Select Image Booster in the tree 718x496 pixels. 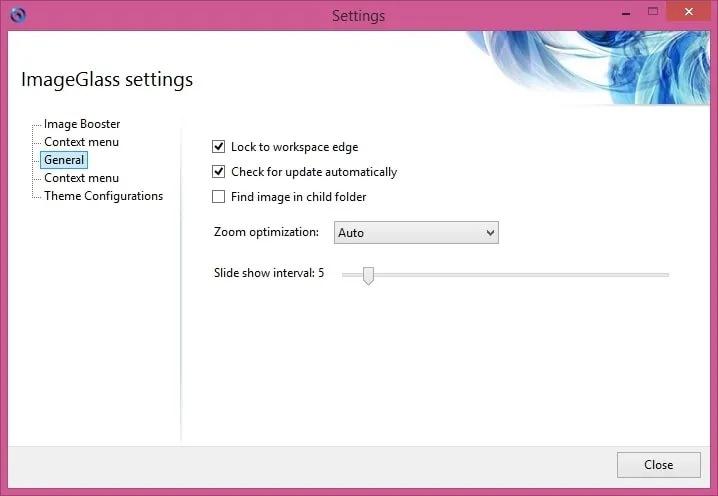coord(82,124)
